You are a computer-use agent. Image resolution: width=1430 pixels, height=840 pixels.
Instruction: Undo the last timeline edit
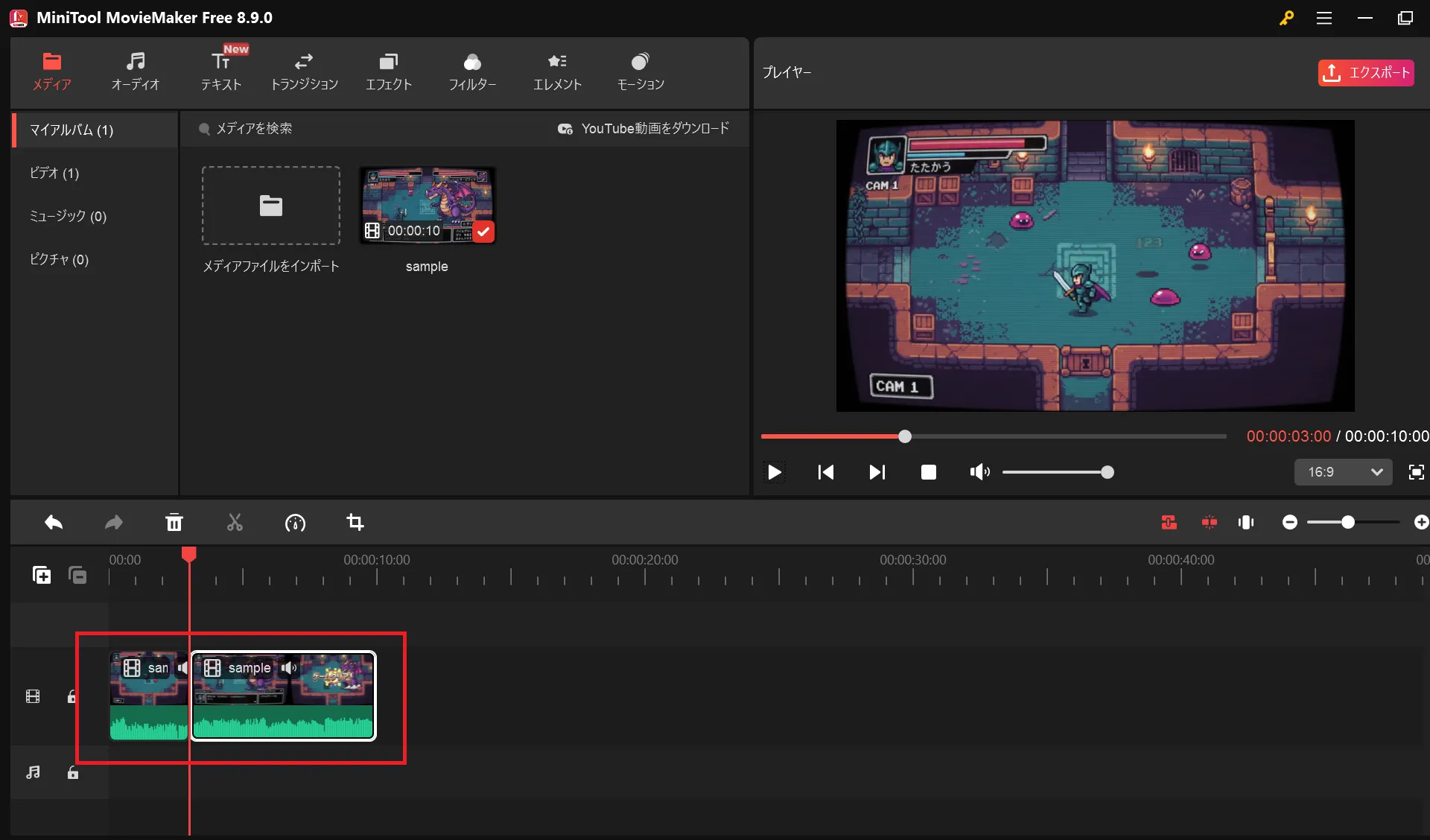point(54,523)
